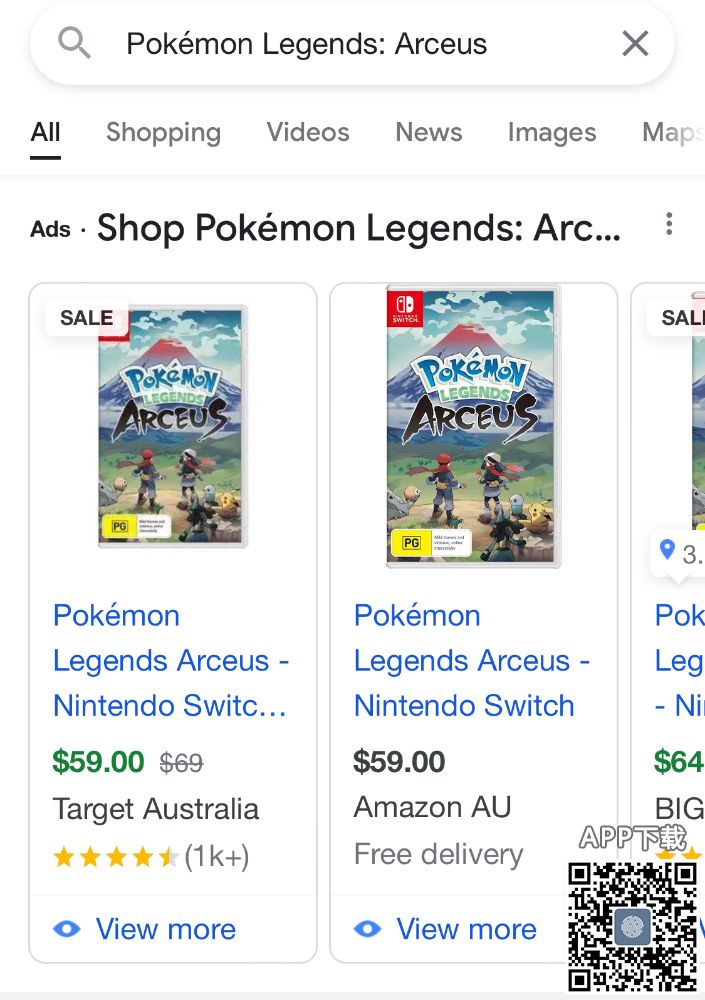This screenshot has height=1000, width=705.
Task: Switch to the Videos tab
Action: pos(308,132)
